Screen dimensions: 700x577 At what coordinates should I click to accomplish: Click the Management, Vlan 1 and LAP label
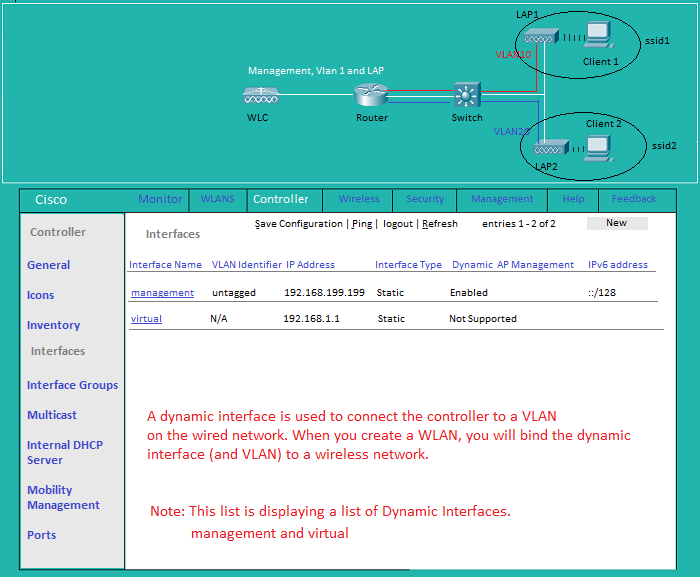point(316,71)
